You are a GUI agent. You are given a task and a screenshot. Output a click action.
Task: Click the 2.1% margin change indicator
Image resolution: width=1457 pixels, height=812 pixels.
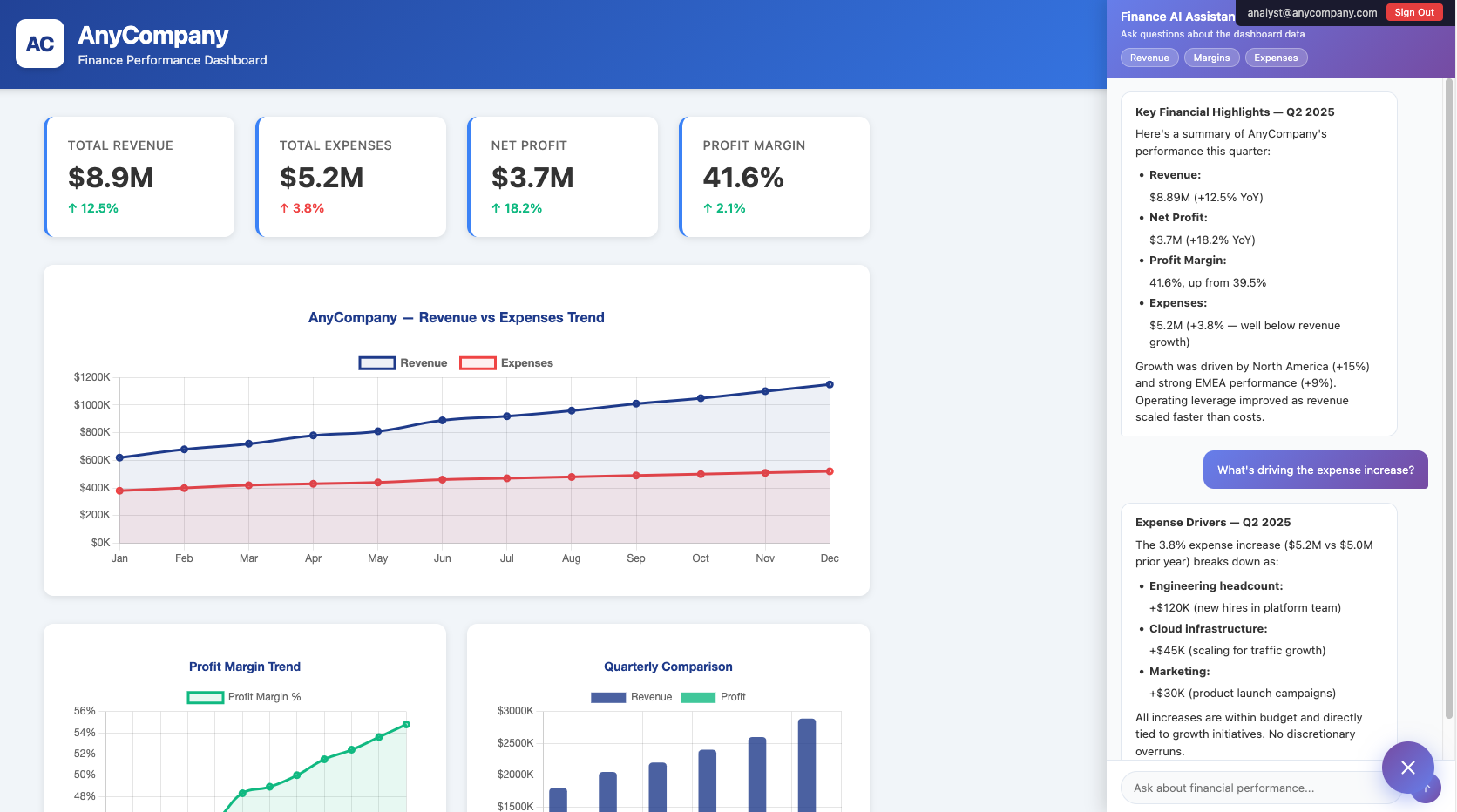coord(724,208)
